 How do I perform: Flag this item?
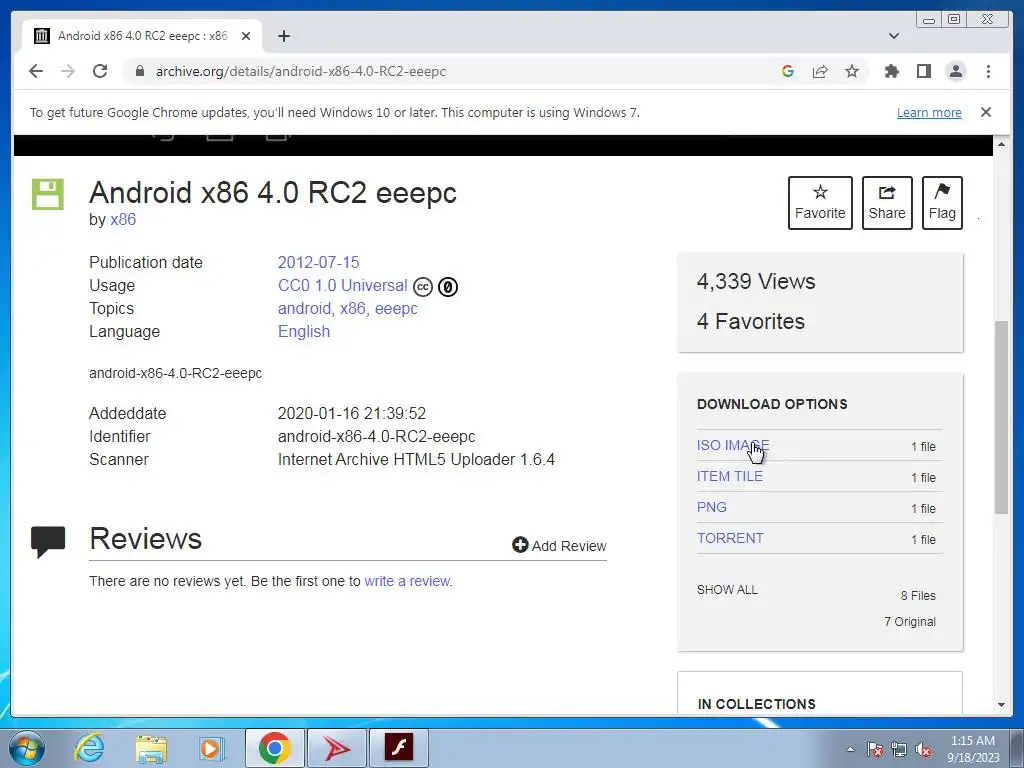click(x=942, y=202)
